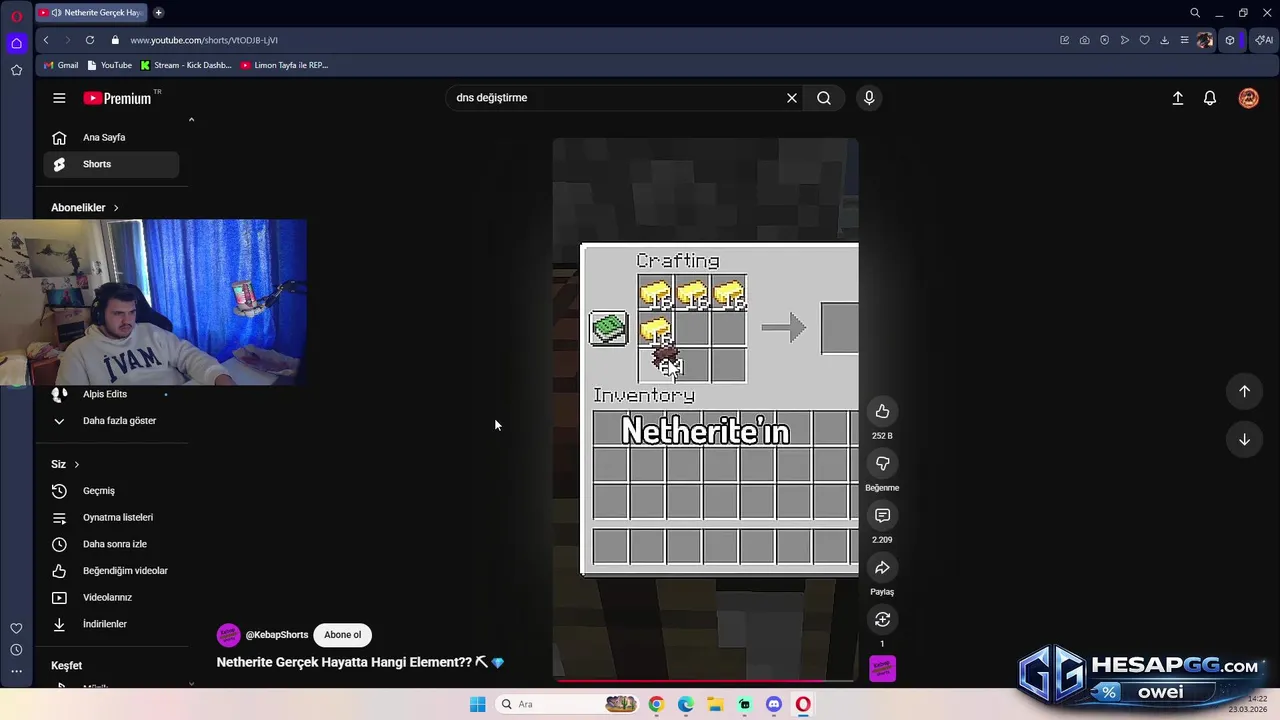Take a snapshot with camera icon
Viewport: 1280px width, 720px height.
click(x=1085, y=40)
